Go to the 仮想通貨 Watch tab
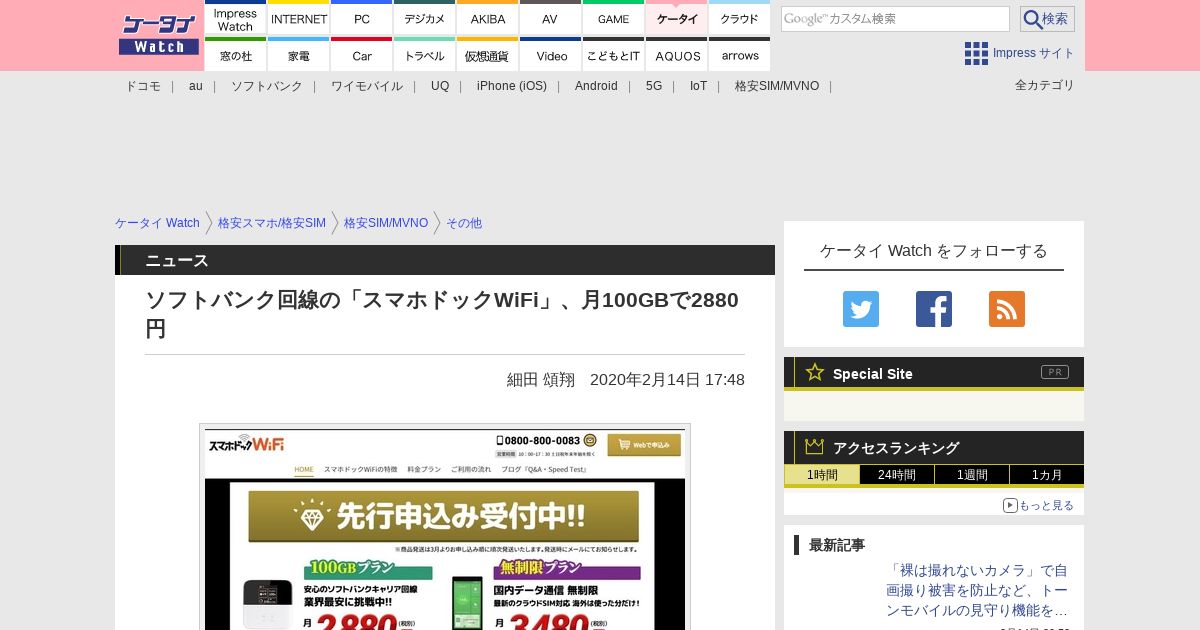The image size is (1200, 630). [x=488, y=55]
